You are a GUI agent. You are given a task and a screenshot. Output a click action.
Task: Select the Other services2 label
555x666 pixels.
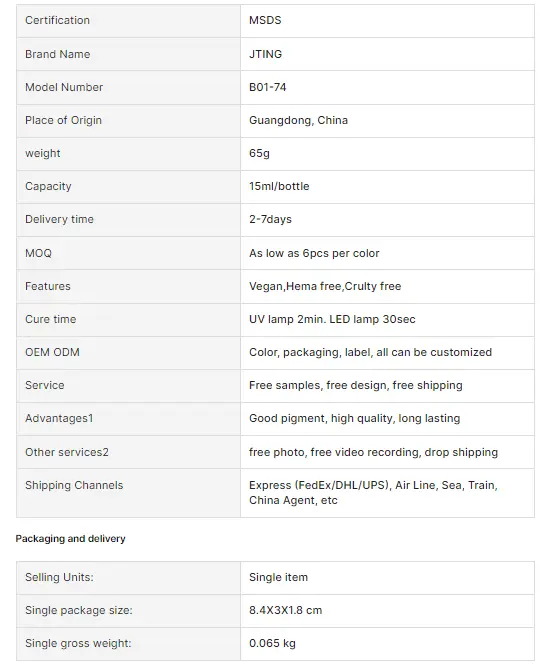pyautogui.click(x=67, y=452)
